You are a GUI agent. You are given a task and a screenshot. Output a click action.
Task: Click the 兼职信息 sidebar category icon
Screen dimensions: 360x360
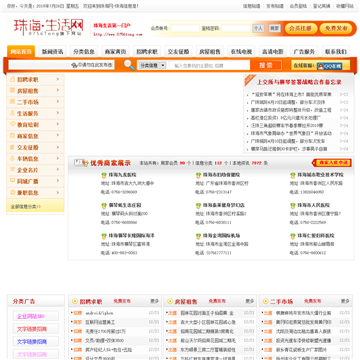pos(12,192)
